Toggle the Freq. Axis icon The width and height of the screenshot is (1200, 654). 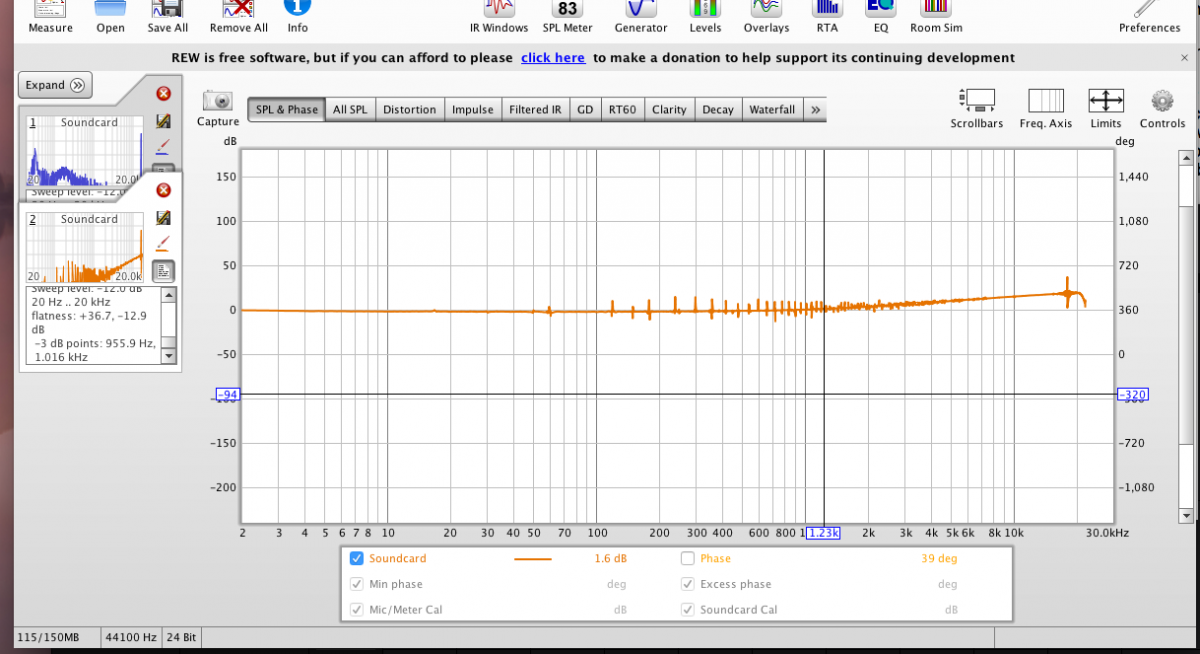1046,100
